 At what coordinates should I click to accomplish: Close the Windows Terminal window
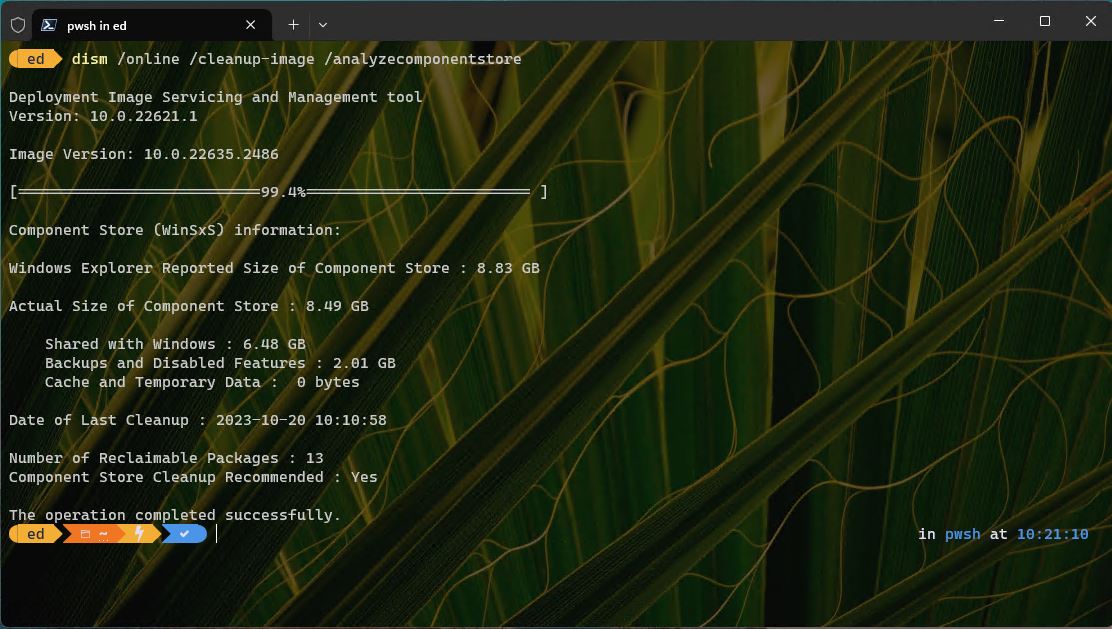pyautogui.click(x=1090, y=22)
